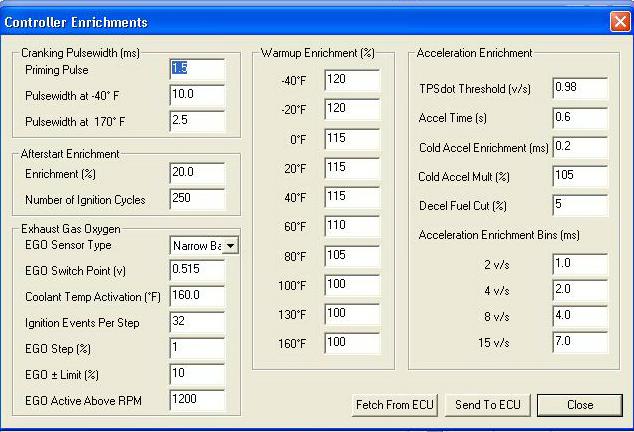Select the Number of Ignition Cycles field

(x=197, y=200)
